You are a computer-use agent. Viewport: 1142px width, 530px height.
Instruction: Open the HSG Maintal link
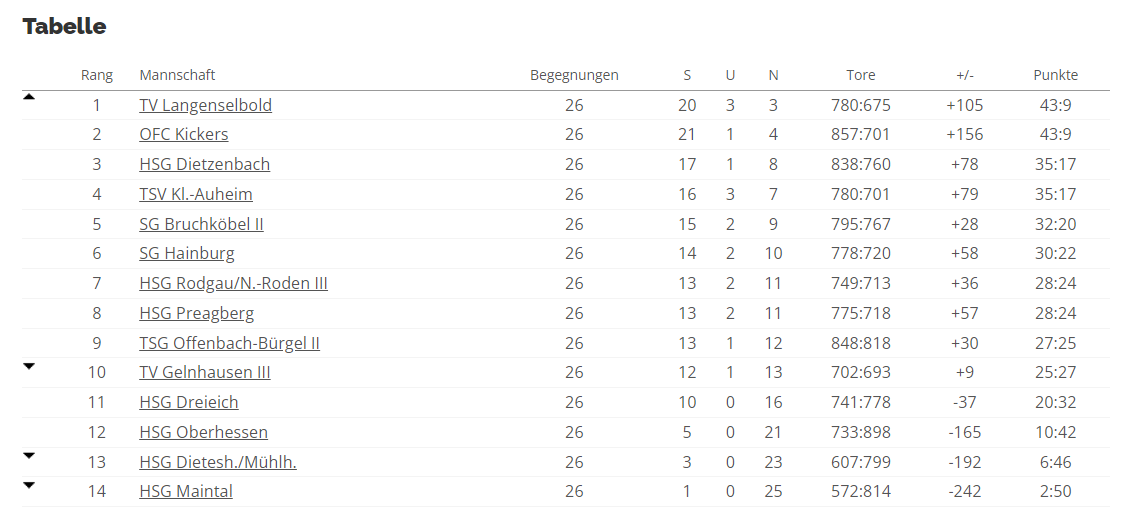[x=186, y=492]
